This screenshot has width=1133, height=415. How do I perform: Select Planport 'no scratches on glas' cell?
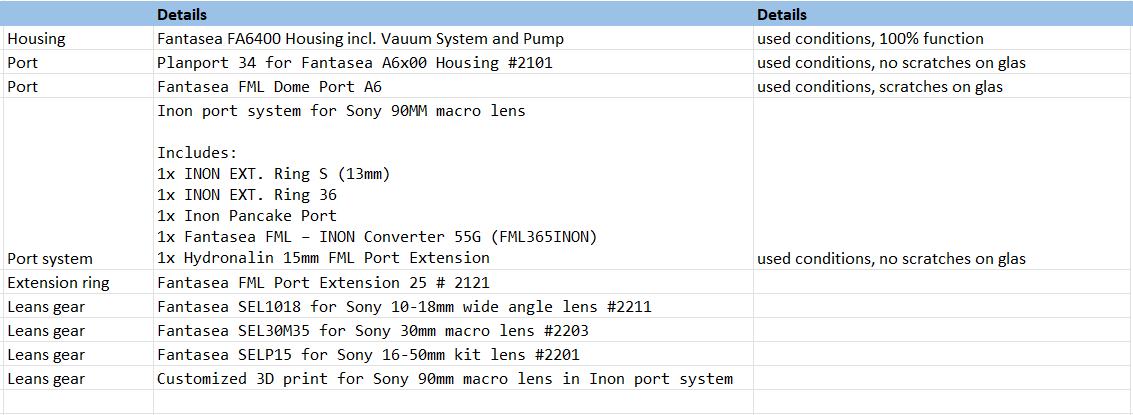[943, 63]
